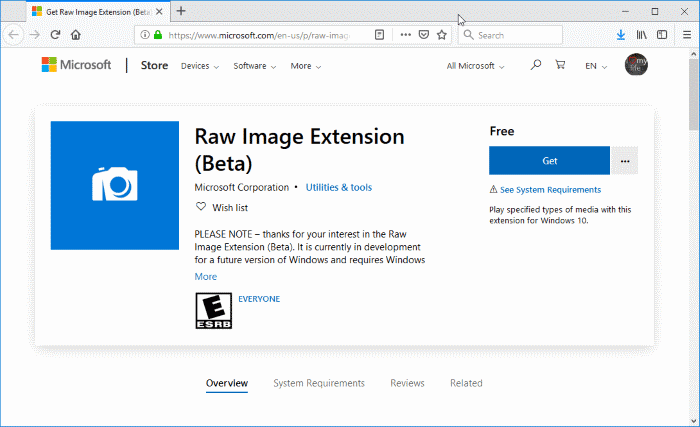Open the user account avatar
700x427 pixels.
click(x=636, y=64)
